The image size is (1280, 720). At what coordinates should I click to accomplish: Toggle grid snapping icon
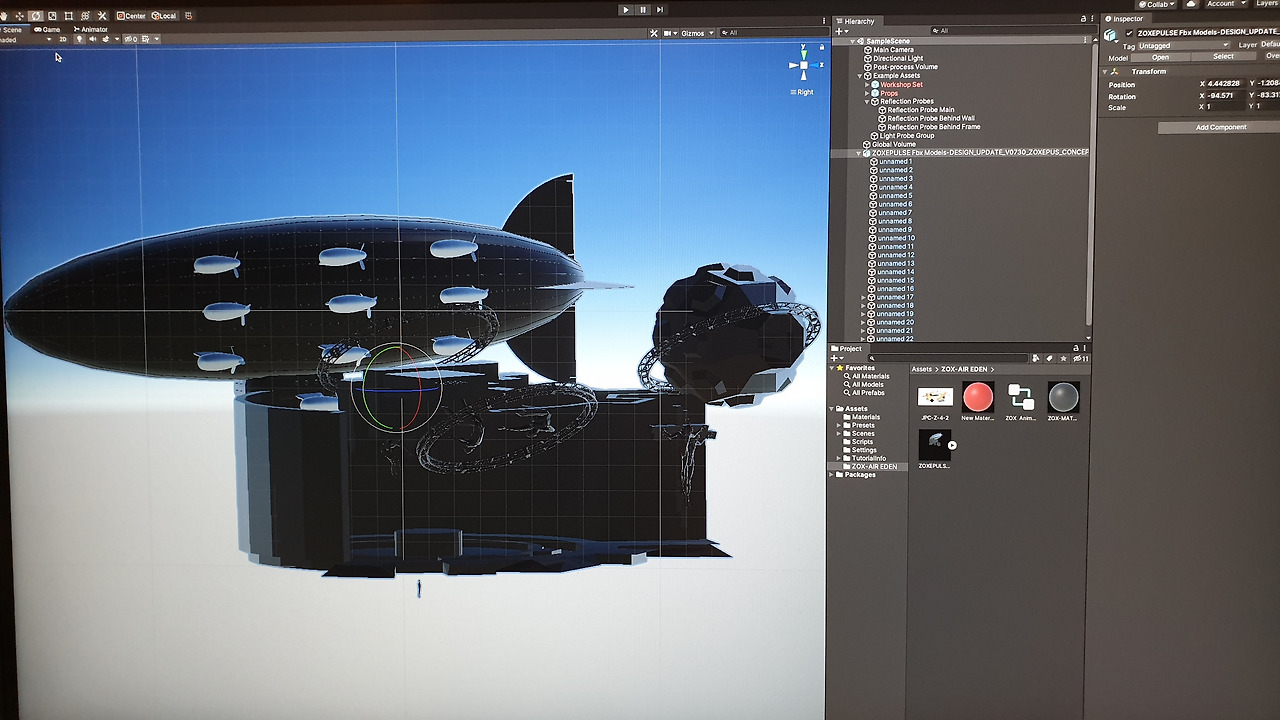pyautogui.click(x=189, y=16)
